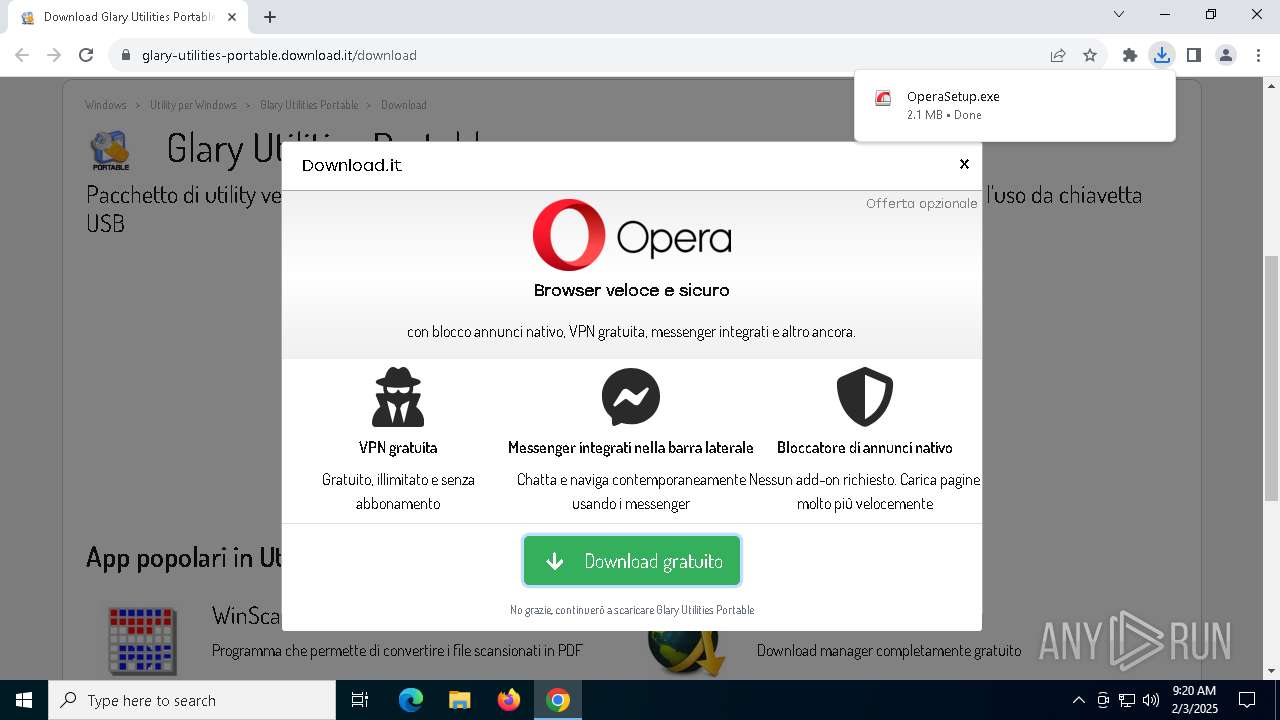
Task: Click the Glary Utilities Portable app icon
Action: coord(110,151)
